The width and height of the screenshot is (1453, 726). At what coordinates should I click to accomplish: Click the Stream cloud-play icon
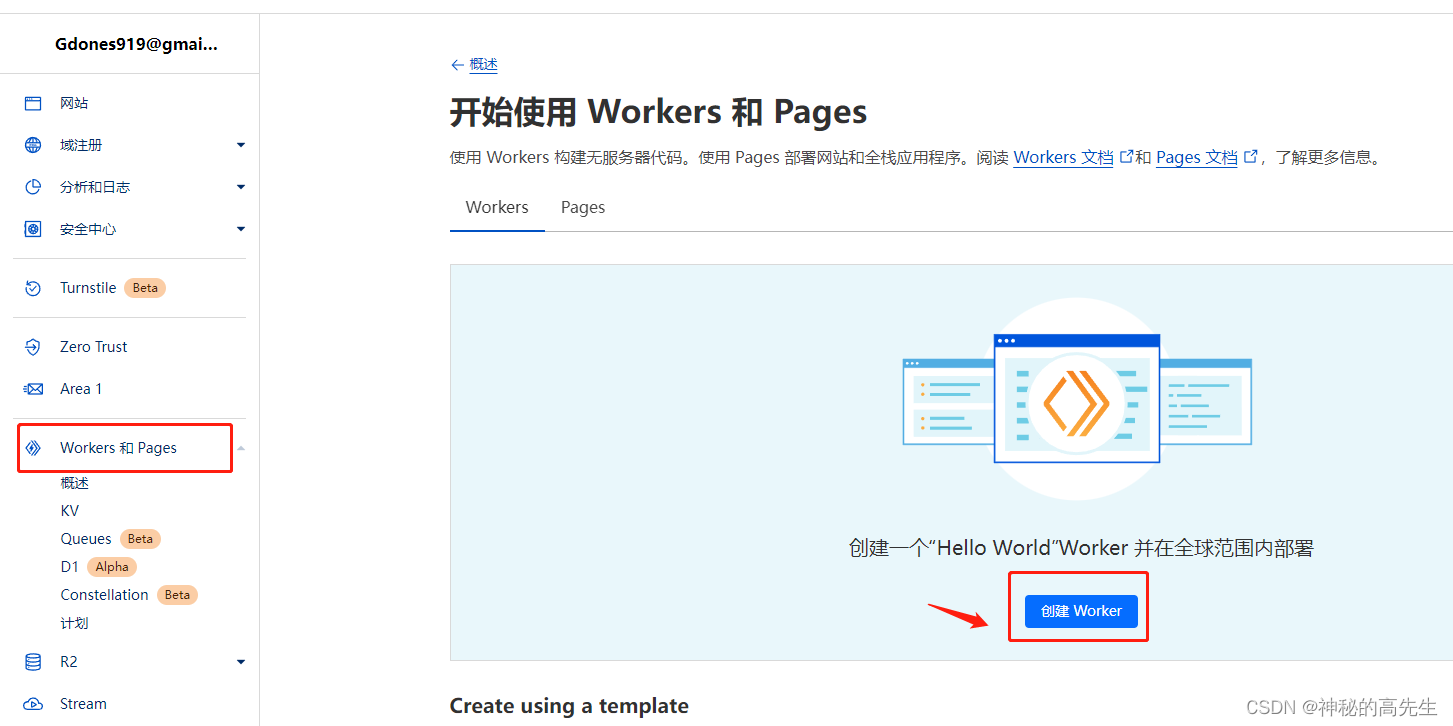tap(33, 704)
